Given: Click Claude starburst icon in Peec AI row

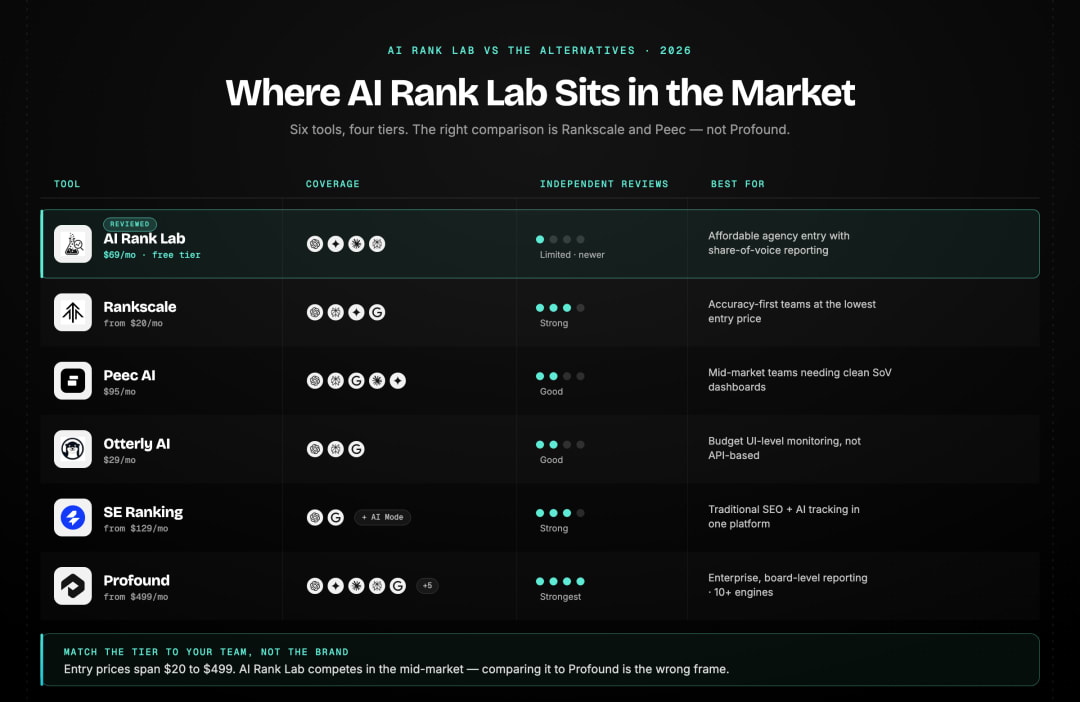Looking at the screenshot, I should pos(377,380).
